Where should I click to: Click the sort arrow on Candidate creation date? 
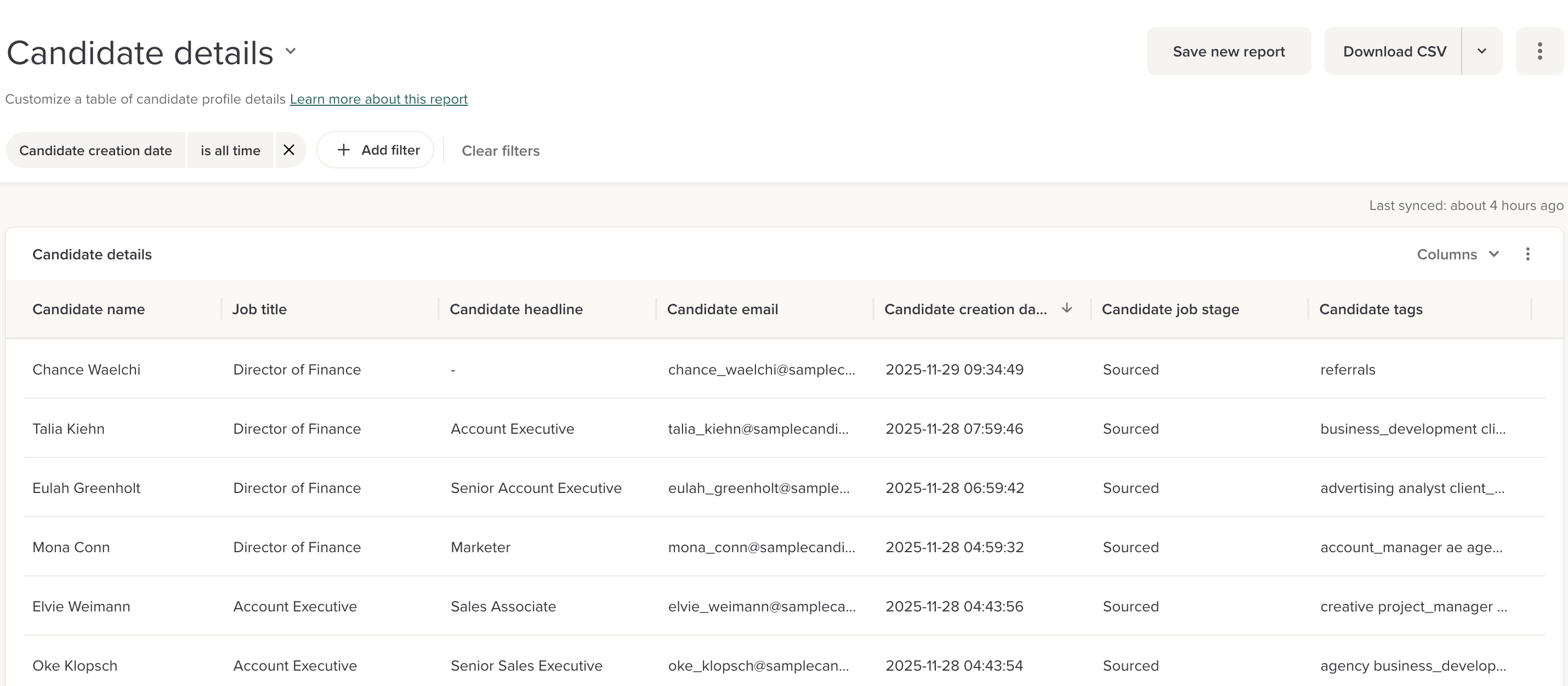click(1066, 309)
